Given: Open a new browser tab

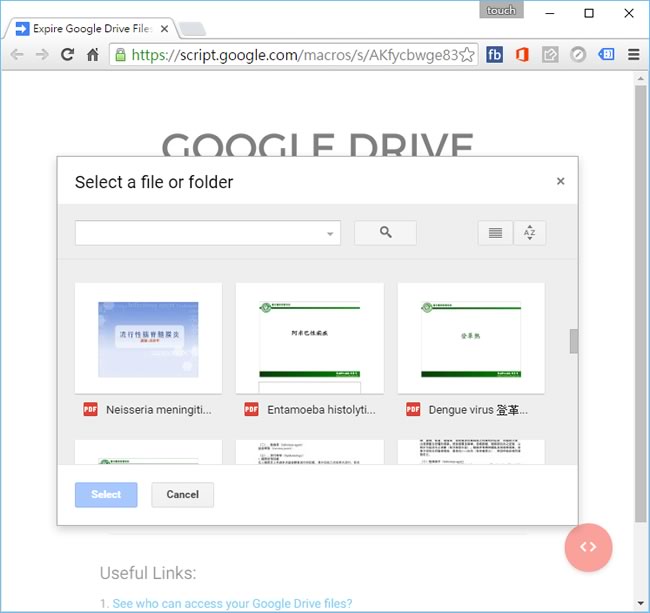Looking at the screenshot, I should [x=192, y=29].
